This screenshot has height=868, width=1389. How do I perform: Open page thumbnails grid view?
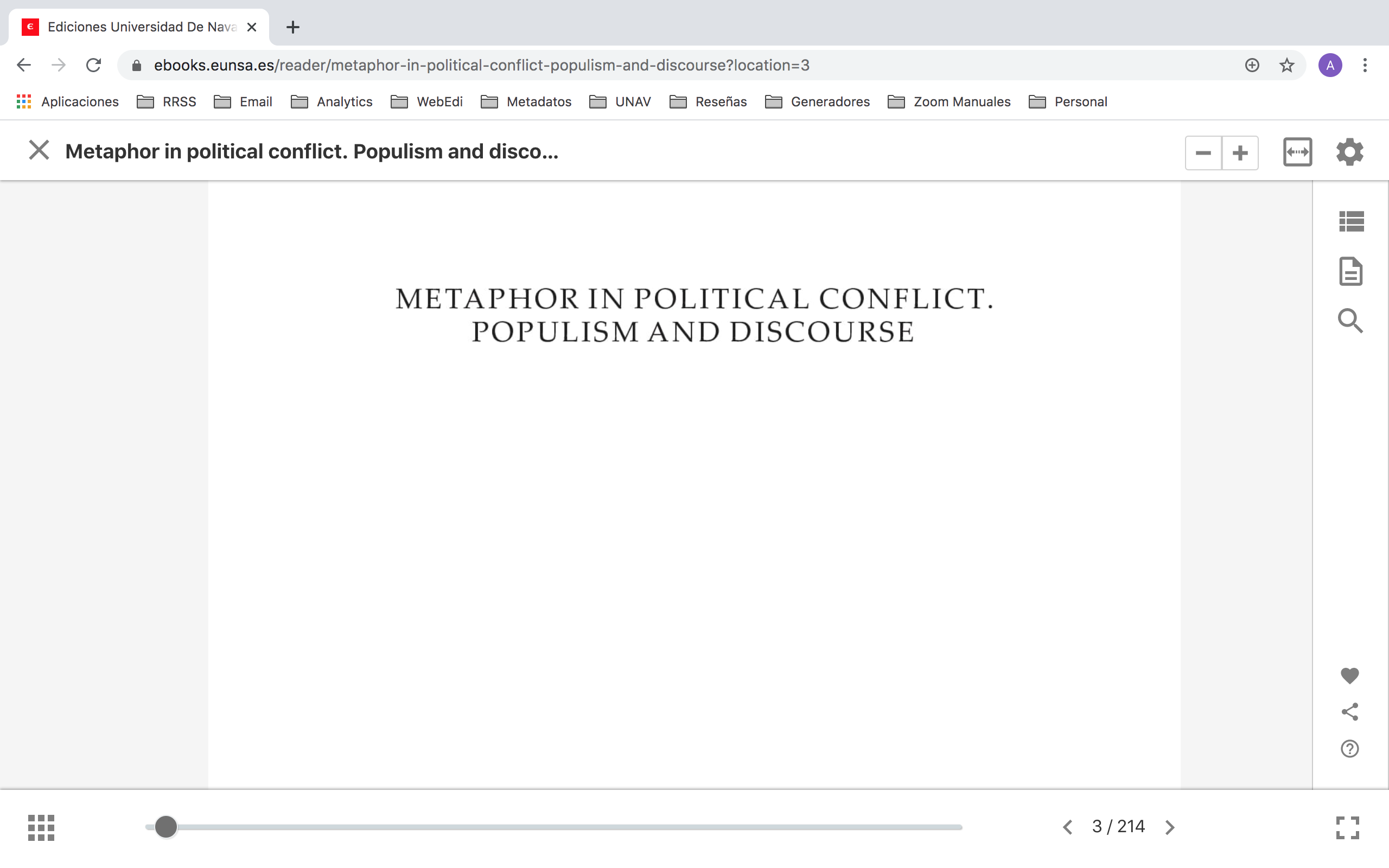pos(41,827)
